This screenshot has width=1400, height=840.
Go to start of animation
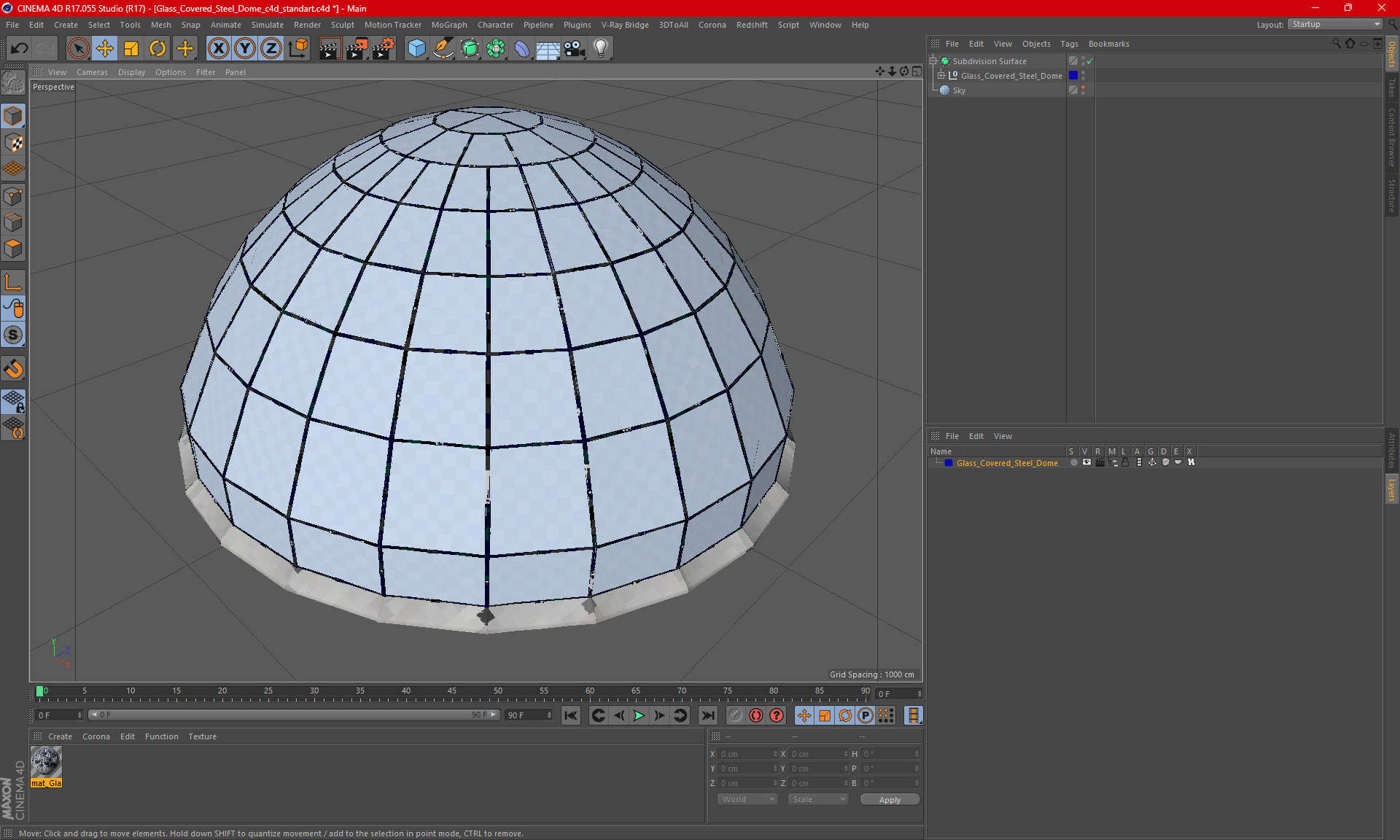571,715
